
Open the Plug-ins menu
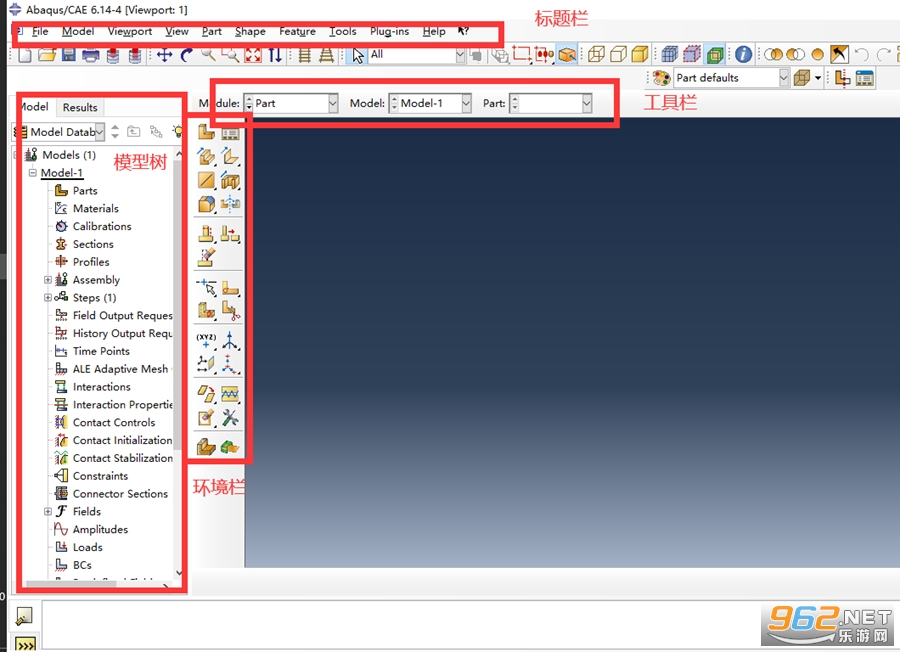(x=389, y=32)
